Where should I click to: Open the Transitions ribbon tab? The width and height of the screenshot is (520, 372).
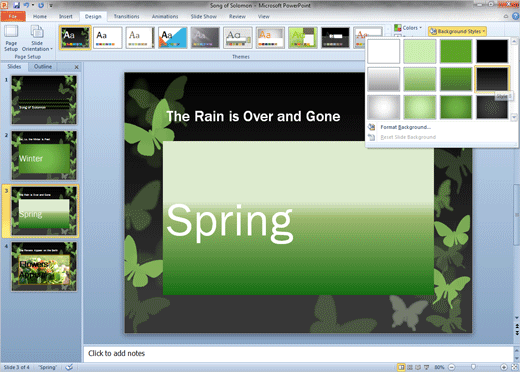(x=126, y=16)
